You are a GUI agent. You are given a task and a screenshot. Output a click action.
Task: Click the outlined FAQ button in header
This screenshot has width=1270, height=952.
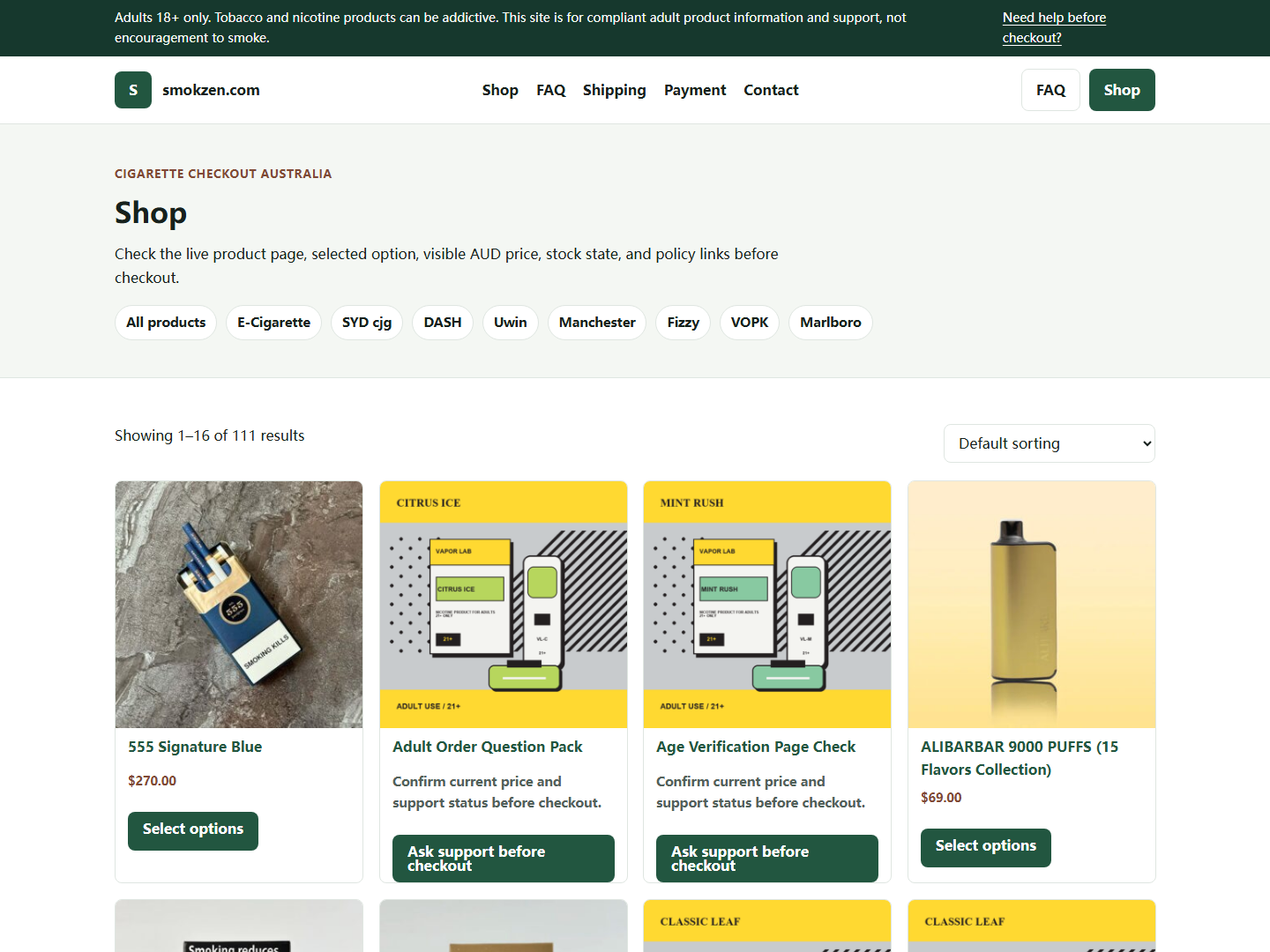click(x=1050, y=90)
